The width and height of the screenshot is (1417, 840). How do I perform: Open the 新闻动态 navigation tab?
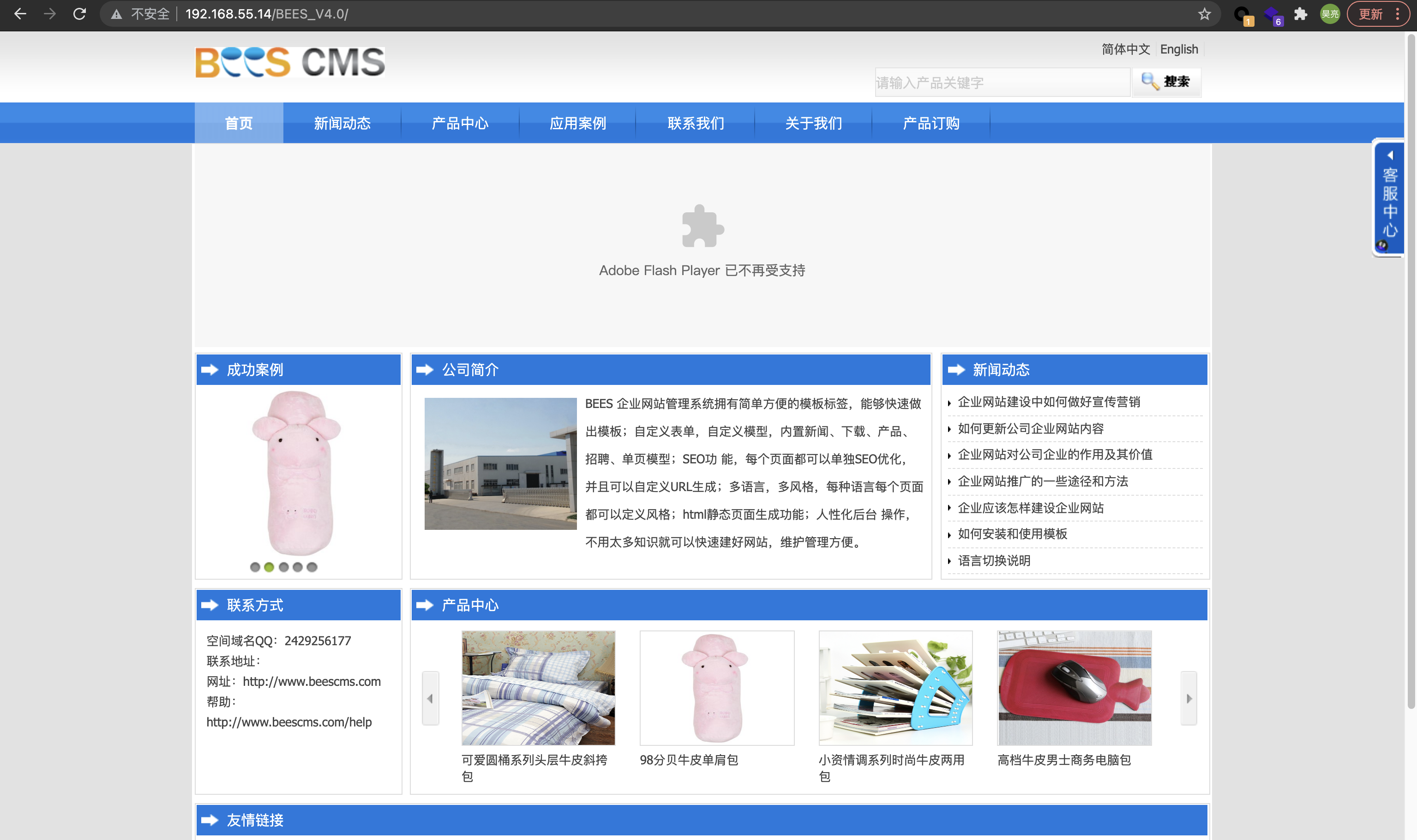(x=342, y=123)
